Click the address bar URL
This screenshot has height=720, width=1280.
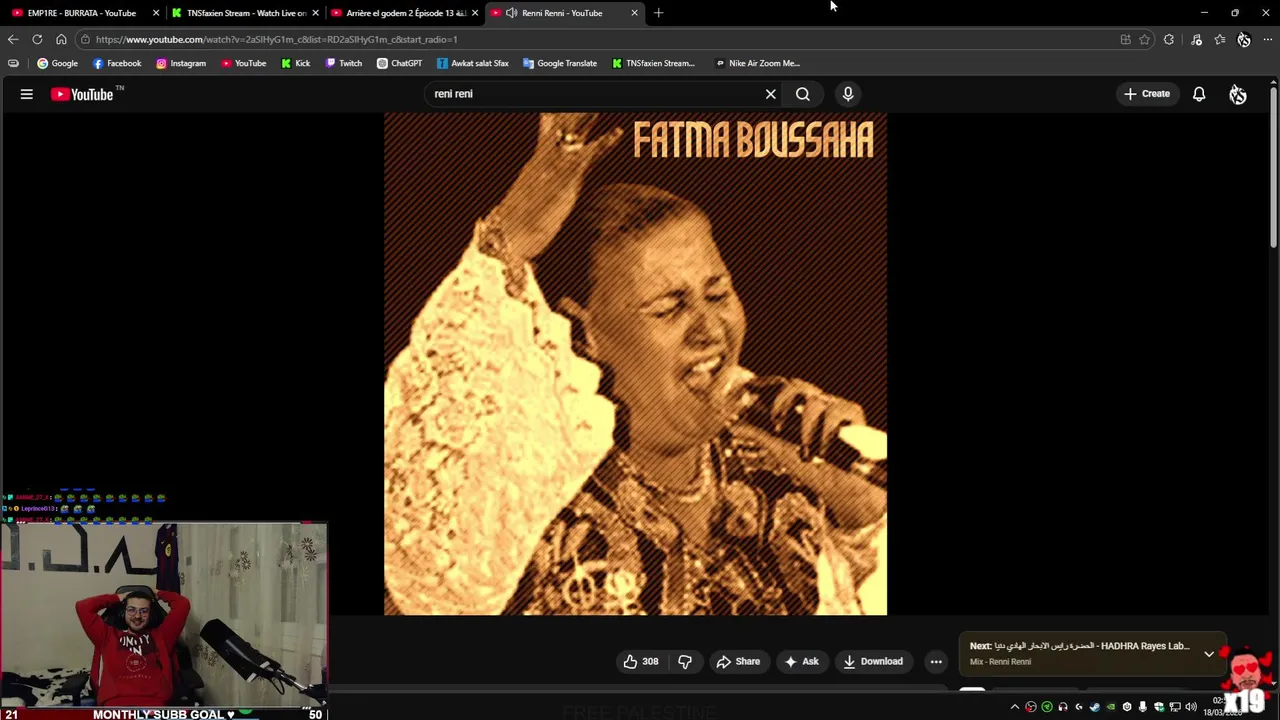tap(277, 39)
